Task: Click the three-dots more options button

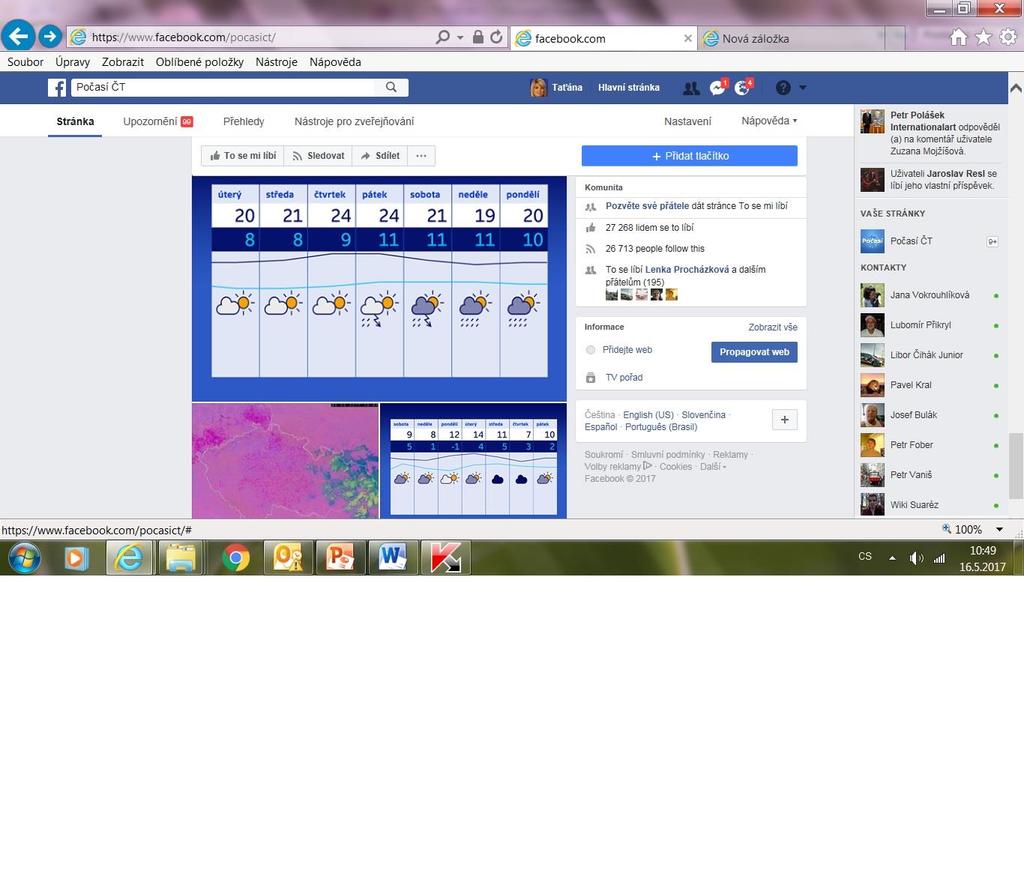Action: click(x=421, y=155)
